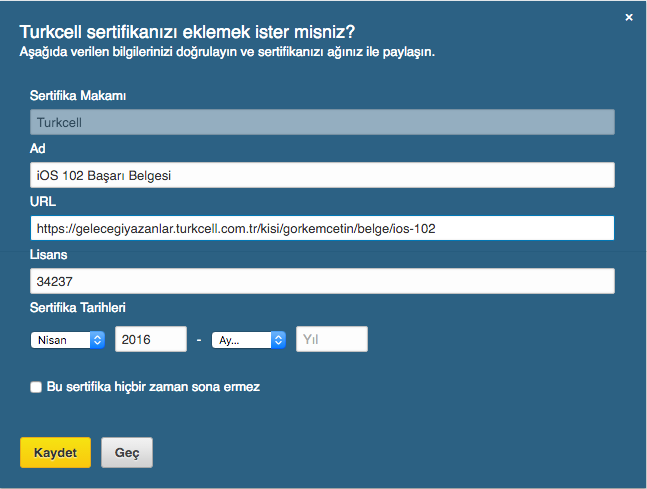Click the 'URL' label above the link field
The height and width of the screenshot is (489, 647).
pyautogui.click(x=43, y=201)
